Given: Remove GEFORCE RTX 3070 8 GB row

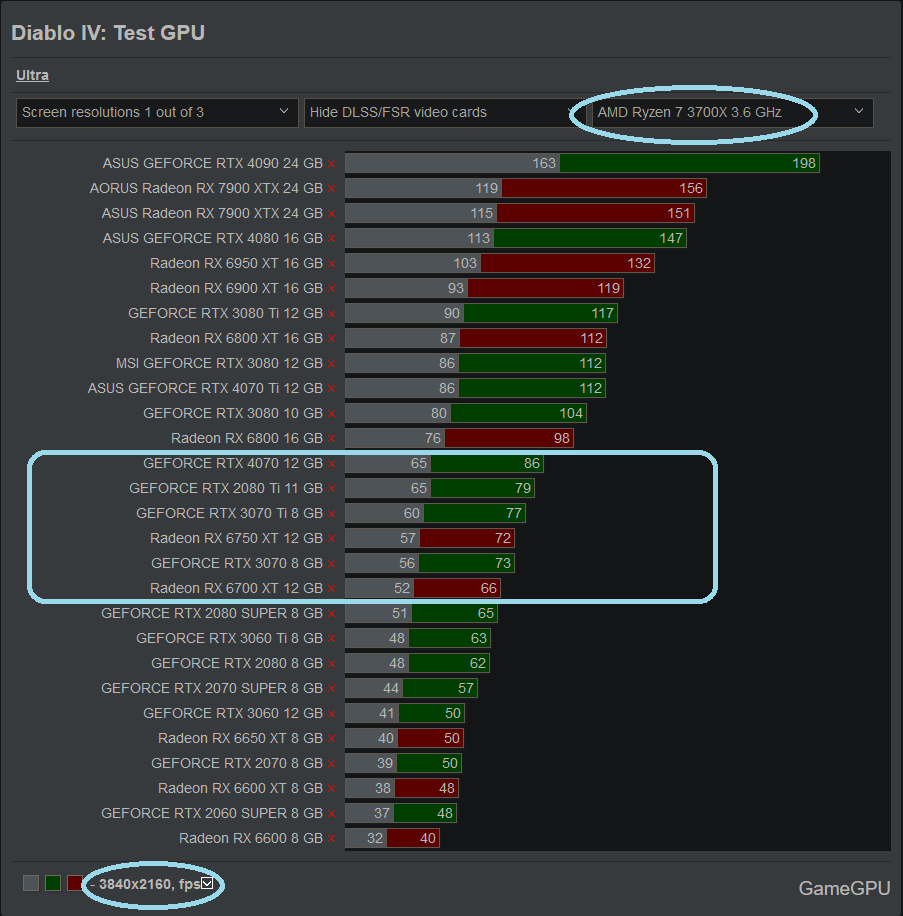Looking at the screenshot, I should pos(332,564).
